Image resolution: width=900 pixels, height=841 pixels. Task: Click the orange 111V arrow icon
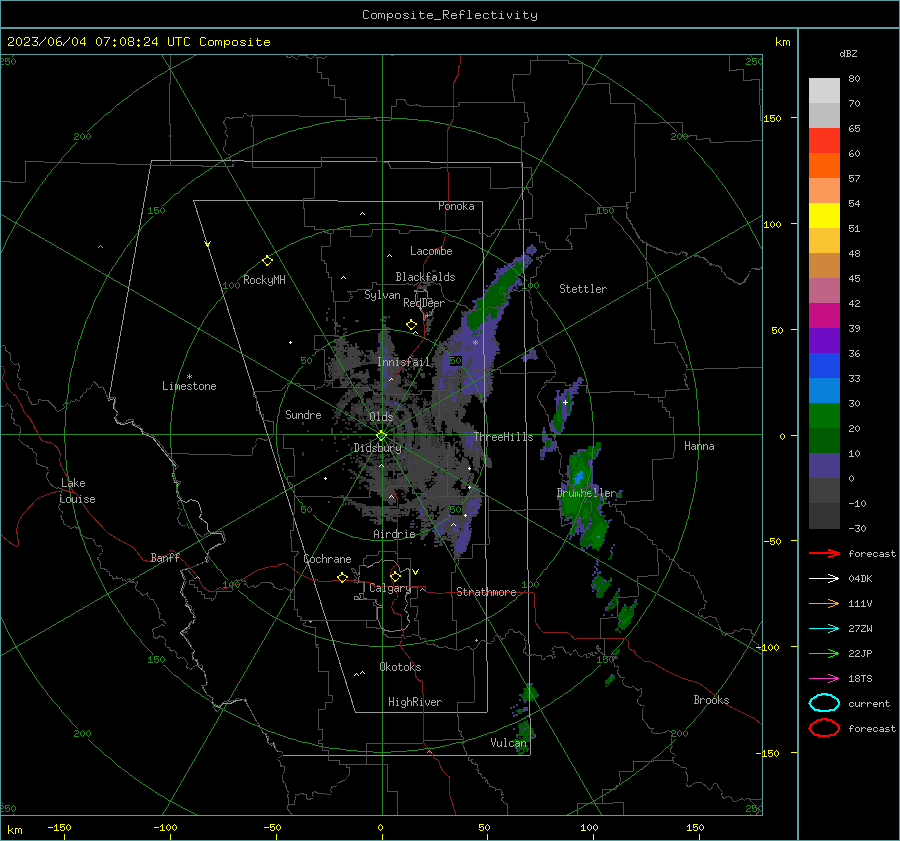[x=824, y=603]
